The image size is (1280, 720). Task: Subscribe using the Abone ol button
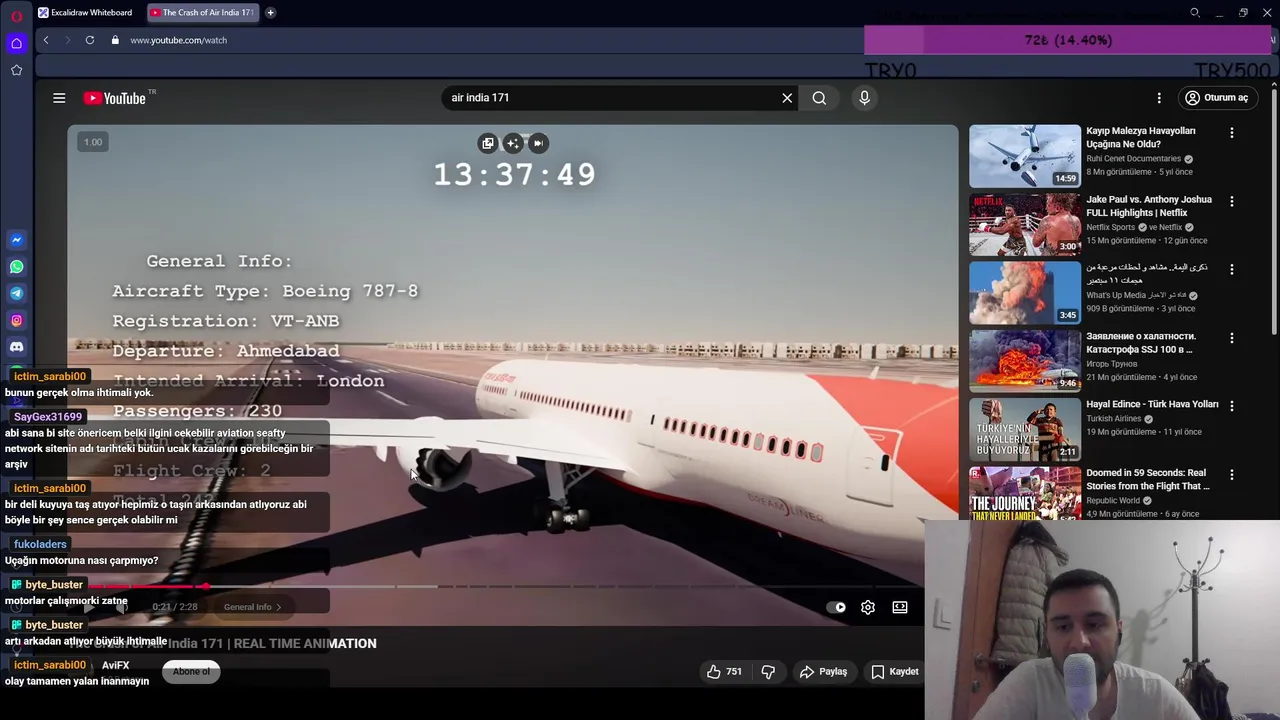[x=191, y=672]
